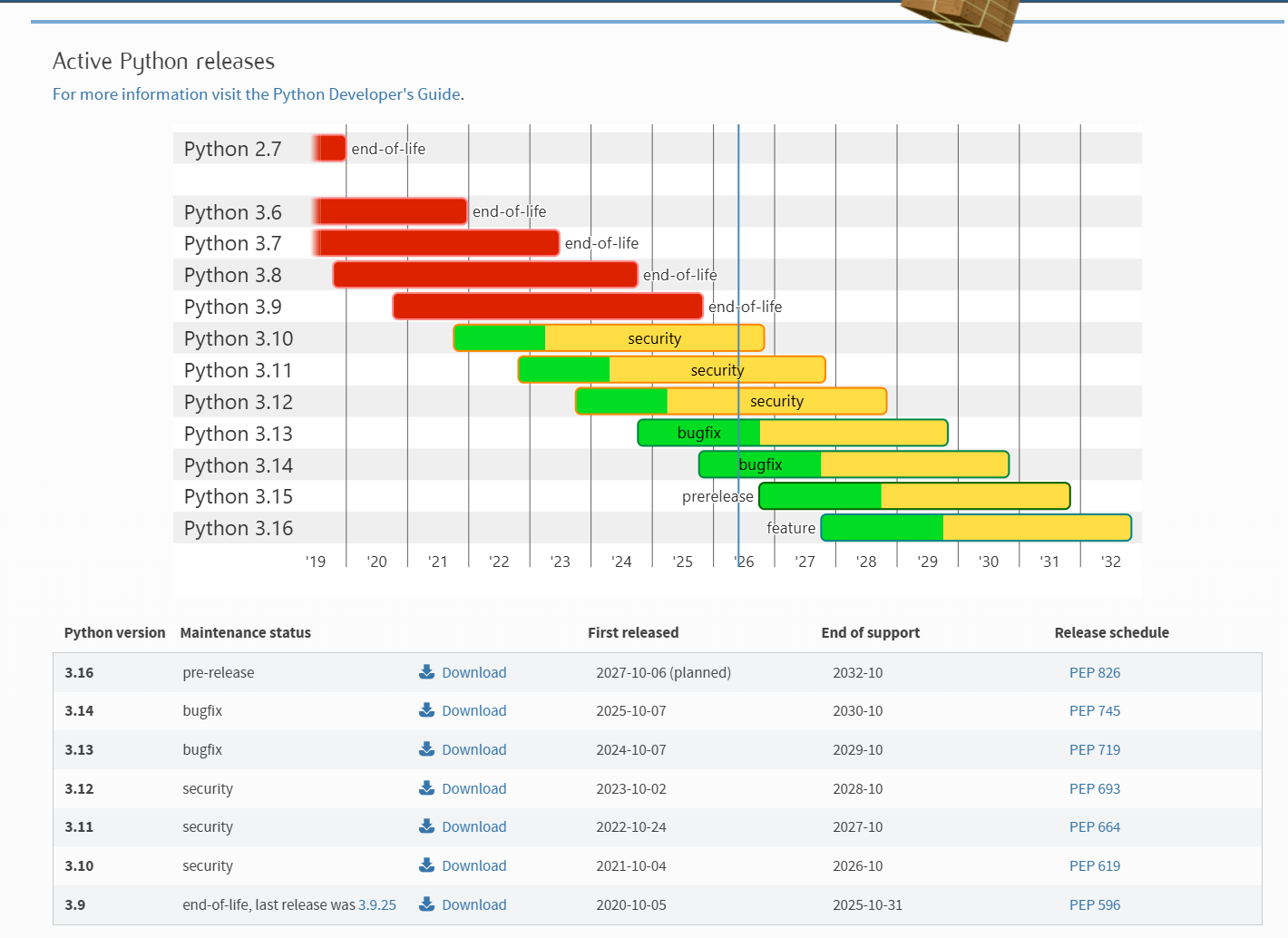Open the PEP 619 release schedule
The image size is (1288, 938).
pyautogui.click(x=1095, y=865)
